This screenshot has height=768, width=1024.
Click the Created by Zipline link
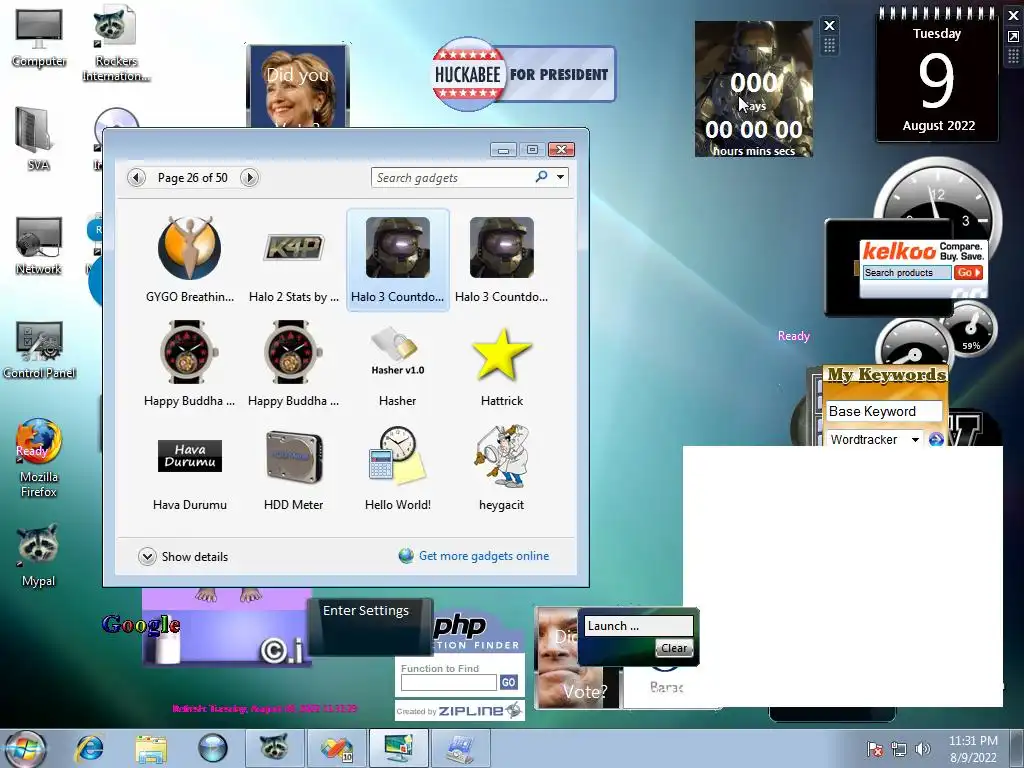pos(459,711)
